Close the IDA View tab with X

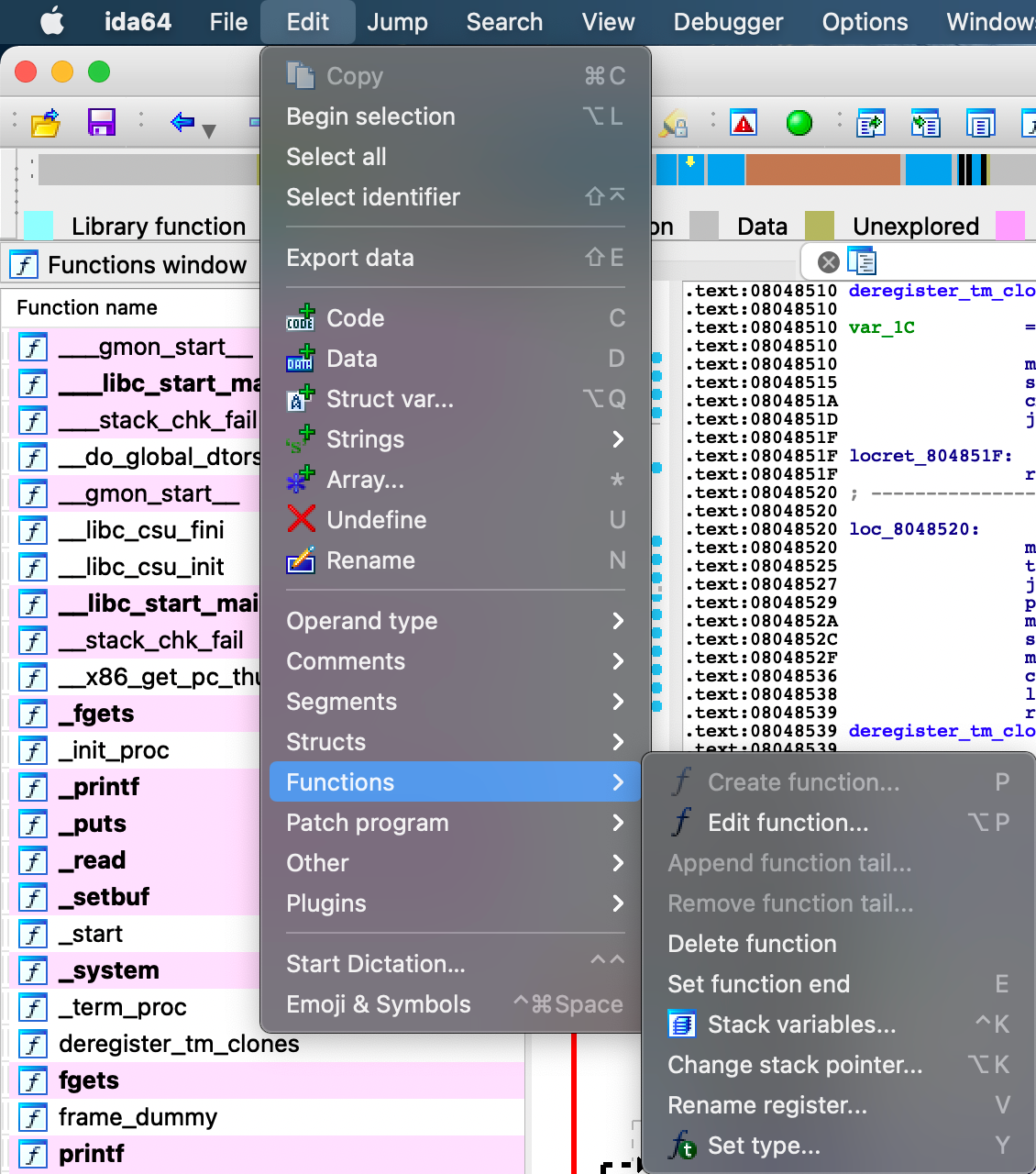(829, 262)
